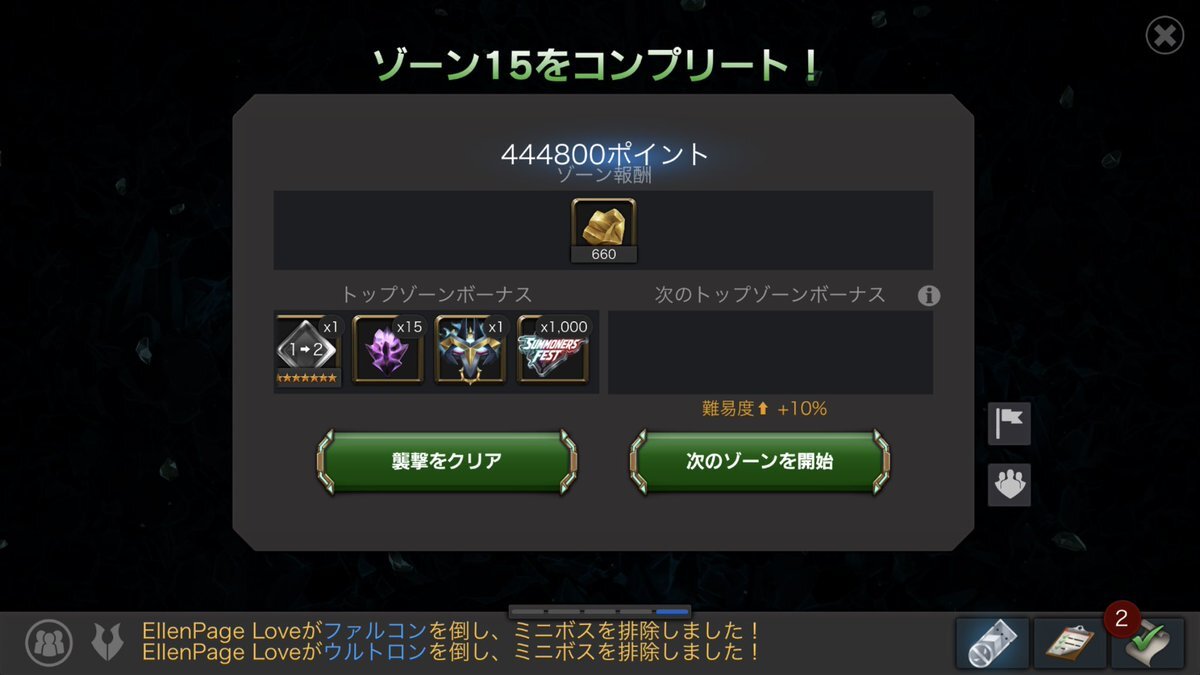Close the zone complete dialog

(1165, 37)
